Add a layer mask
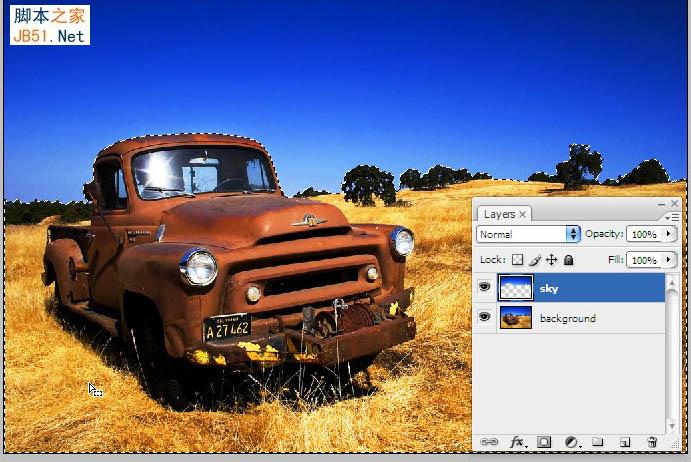 coord(544,442)
